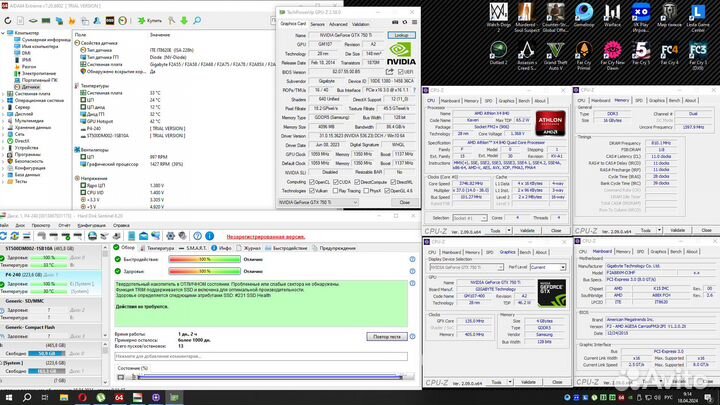
Task: Toggle the Ray Tracing checkbox in GPU-Z
Action: (336, 191)
